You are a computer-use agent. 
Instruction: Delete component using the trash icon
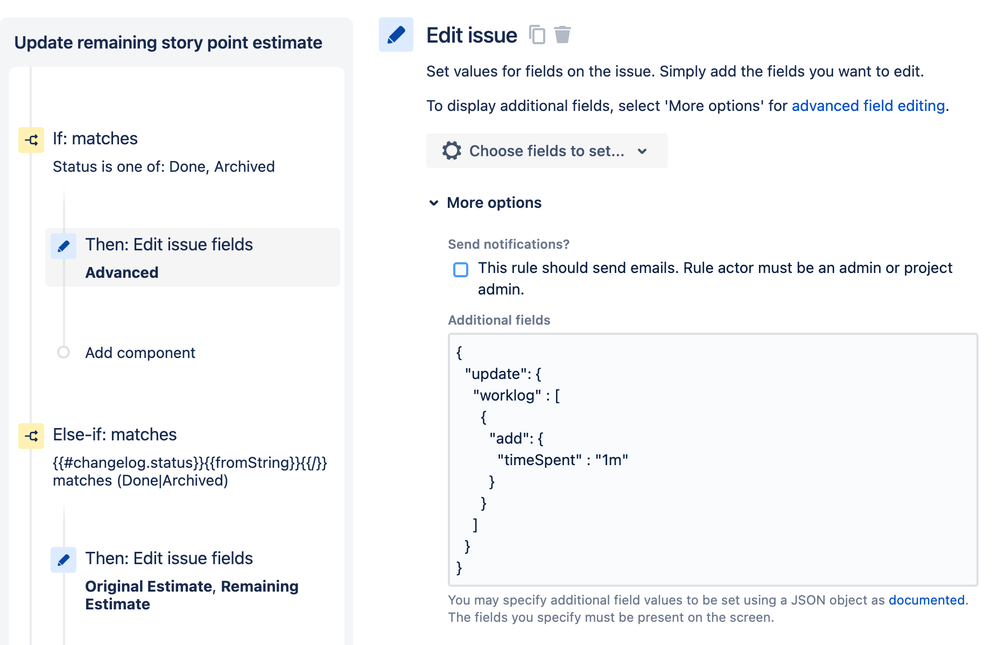(x=563, y=34)
